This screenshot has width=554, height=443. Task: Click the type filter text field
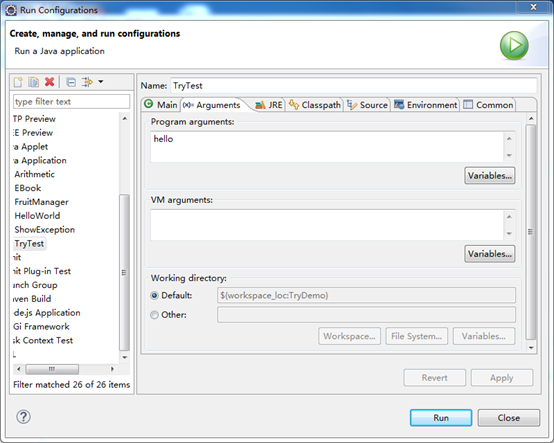pos(71,102)
